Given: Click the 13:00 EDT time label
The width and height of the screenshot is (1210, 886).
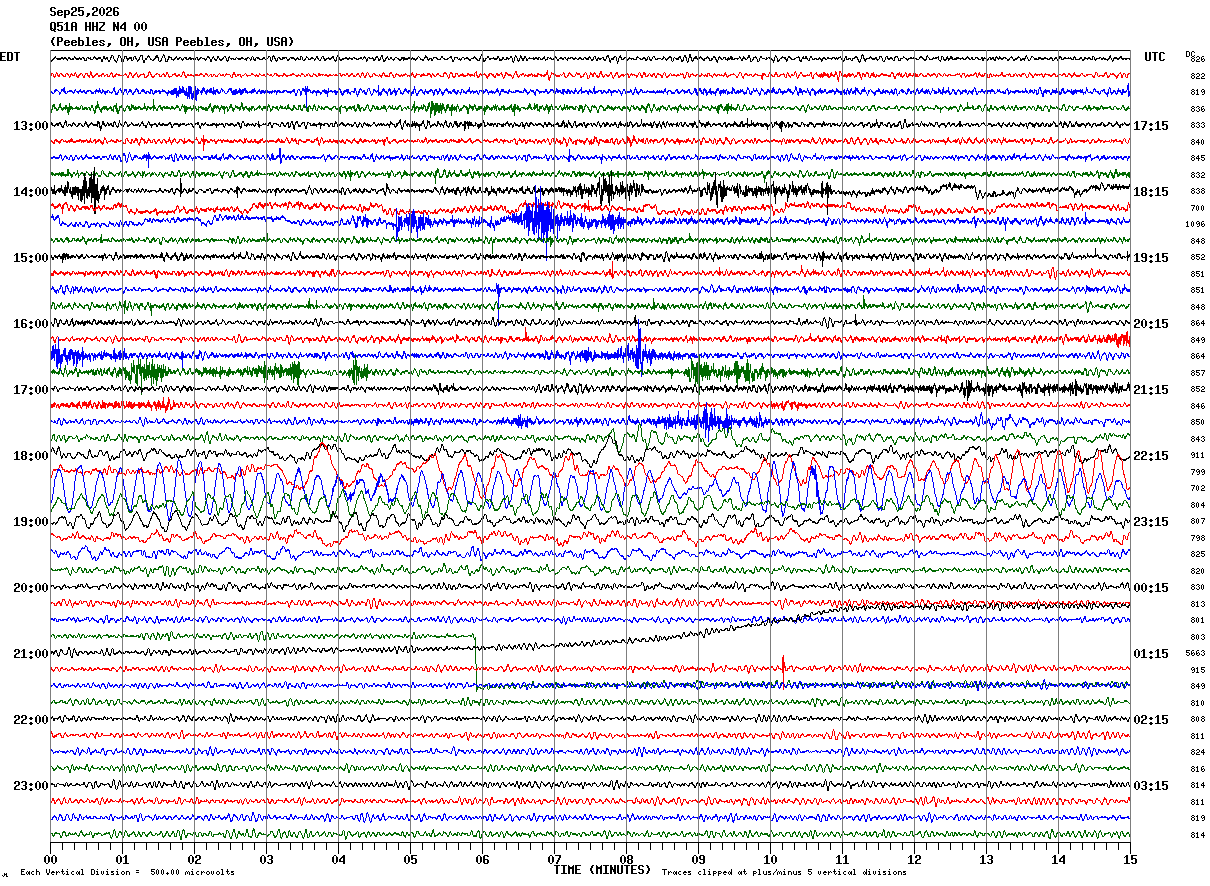Looking at the screenshot, I should pos(30,126).
